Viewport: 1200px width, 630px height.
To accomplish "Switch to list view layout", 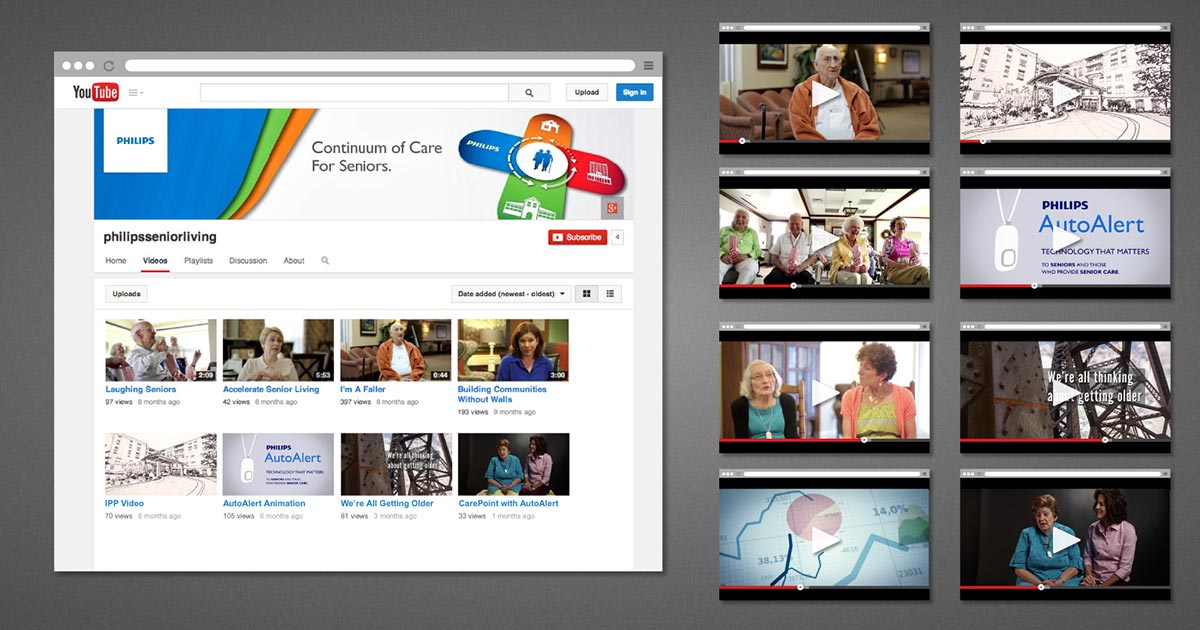I will coord(610,294).
